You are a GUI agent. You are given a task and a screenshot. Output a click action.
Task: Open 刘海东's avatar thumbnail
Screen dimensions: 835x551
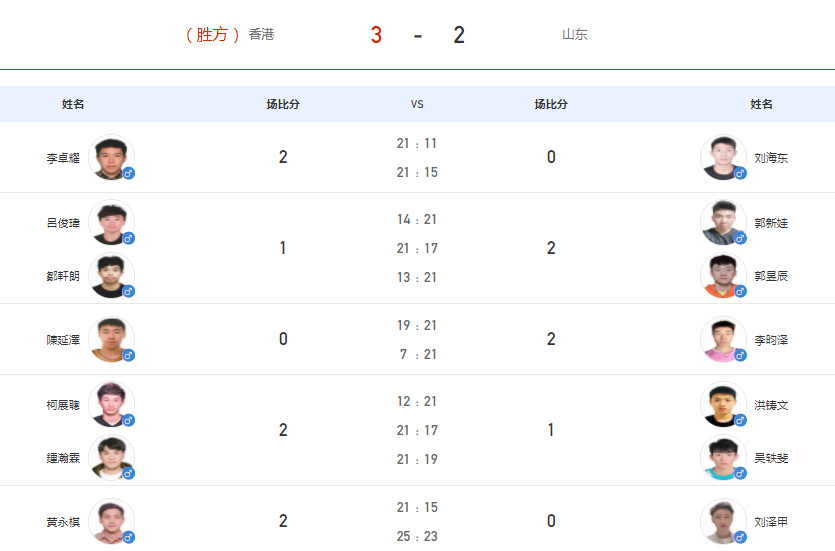click(x=723, y=157)
